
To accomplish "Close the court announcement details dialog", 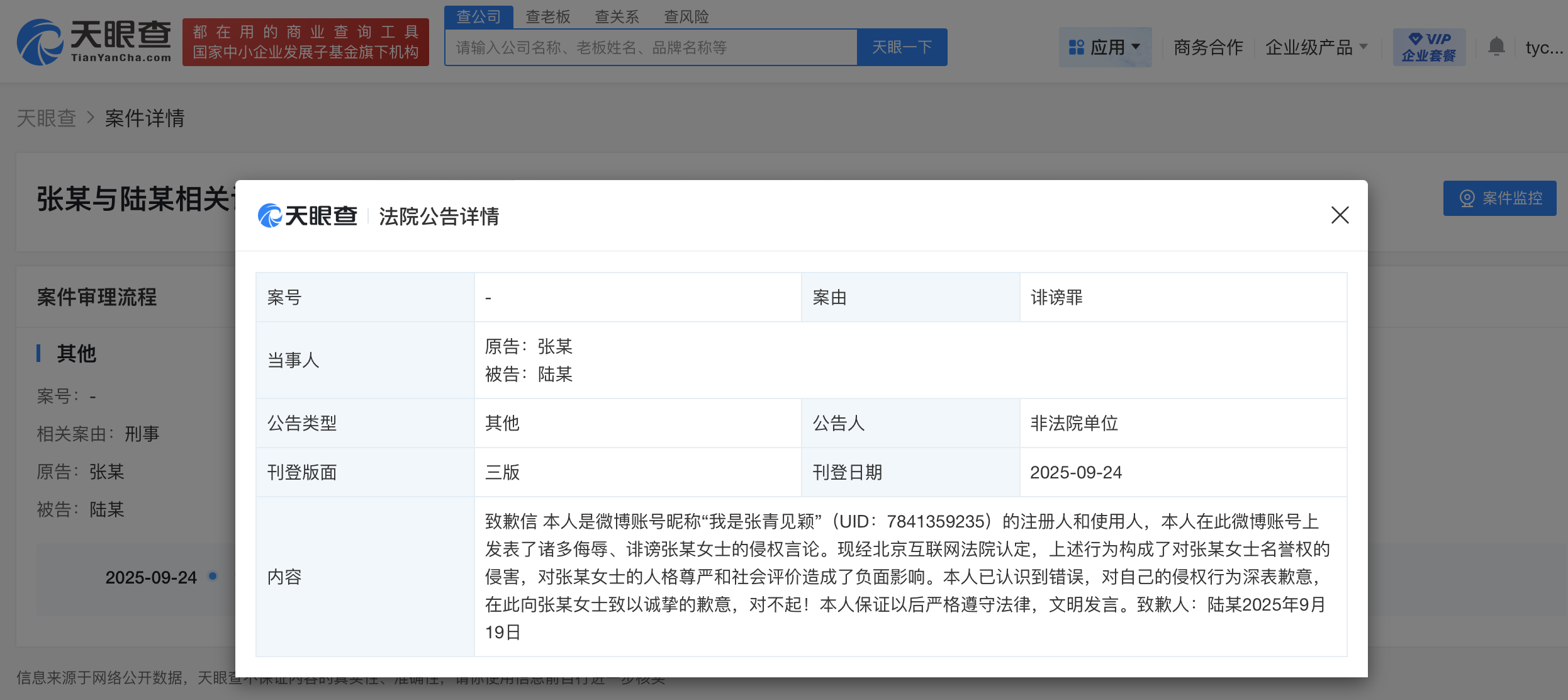I will click(1340, 215).
